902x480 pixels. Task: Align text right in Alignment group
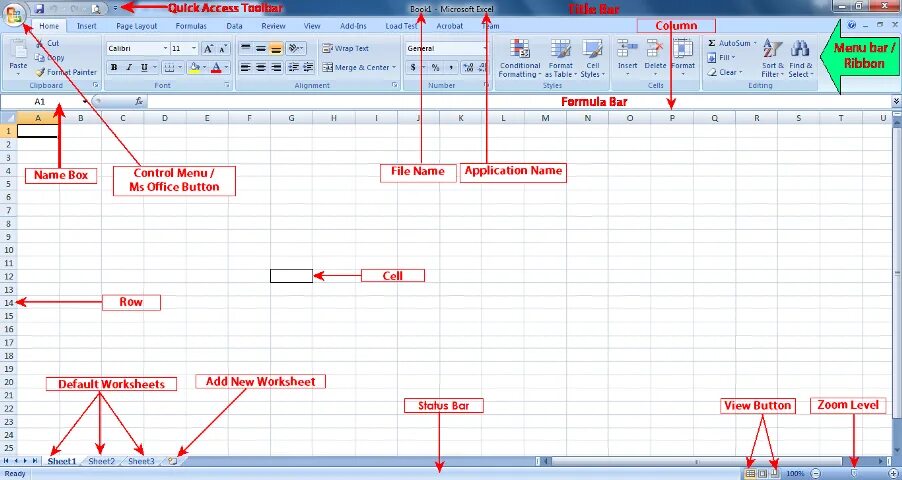[276, 67]
